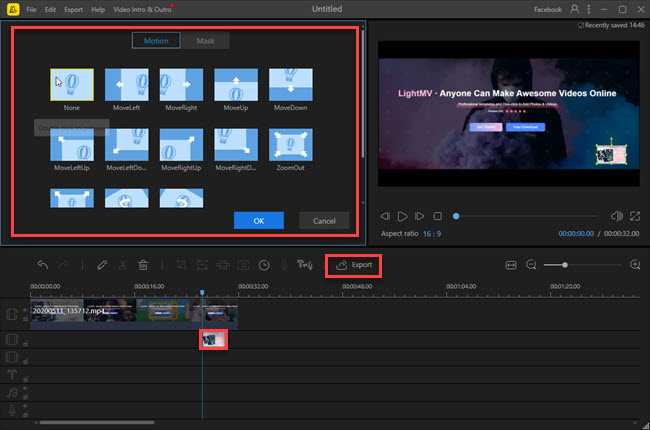
Task: Click the delete trash can icon
Action: click(x=144, y=265)
